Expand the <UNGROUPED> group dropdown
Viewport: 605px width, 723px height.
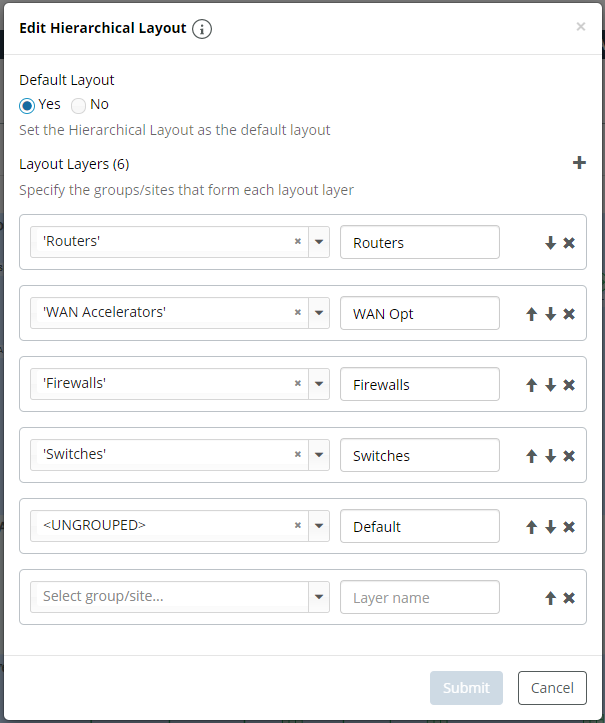pos(319,526)
